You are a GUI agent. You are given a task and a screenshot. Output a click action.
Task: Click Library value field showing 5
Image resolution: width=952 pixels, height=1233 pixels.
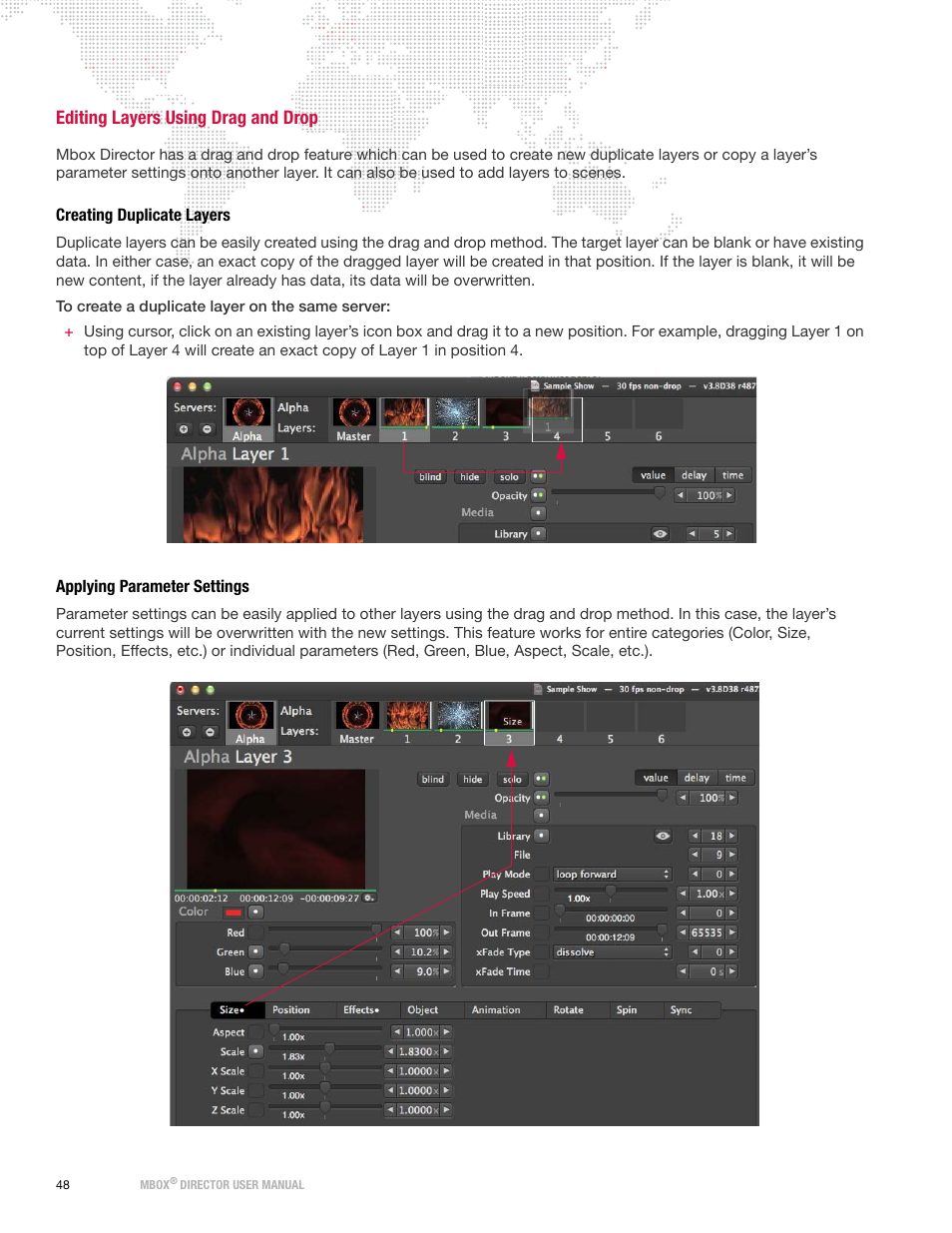click(711, 534)
